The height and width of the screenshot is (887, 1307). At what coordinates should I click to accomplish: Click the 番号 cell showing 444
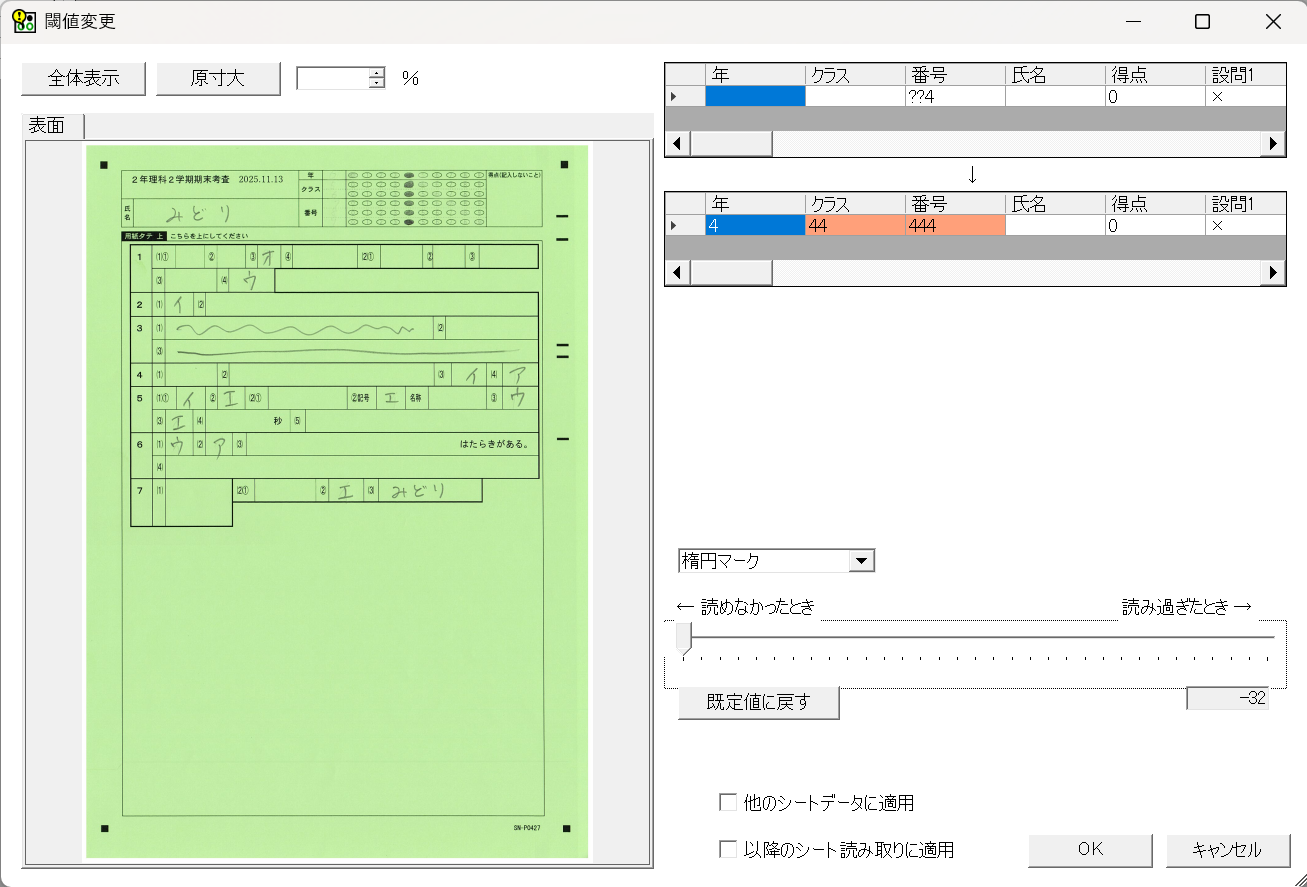click(x=954, y=226)
